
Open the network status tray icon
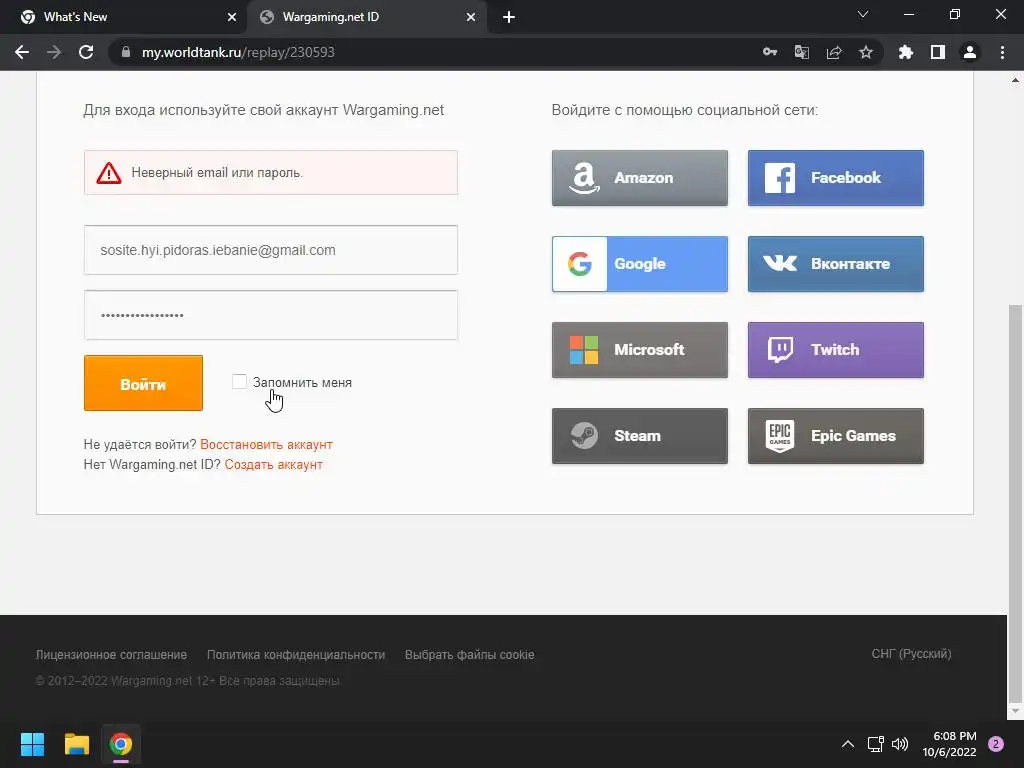875,744
